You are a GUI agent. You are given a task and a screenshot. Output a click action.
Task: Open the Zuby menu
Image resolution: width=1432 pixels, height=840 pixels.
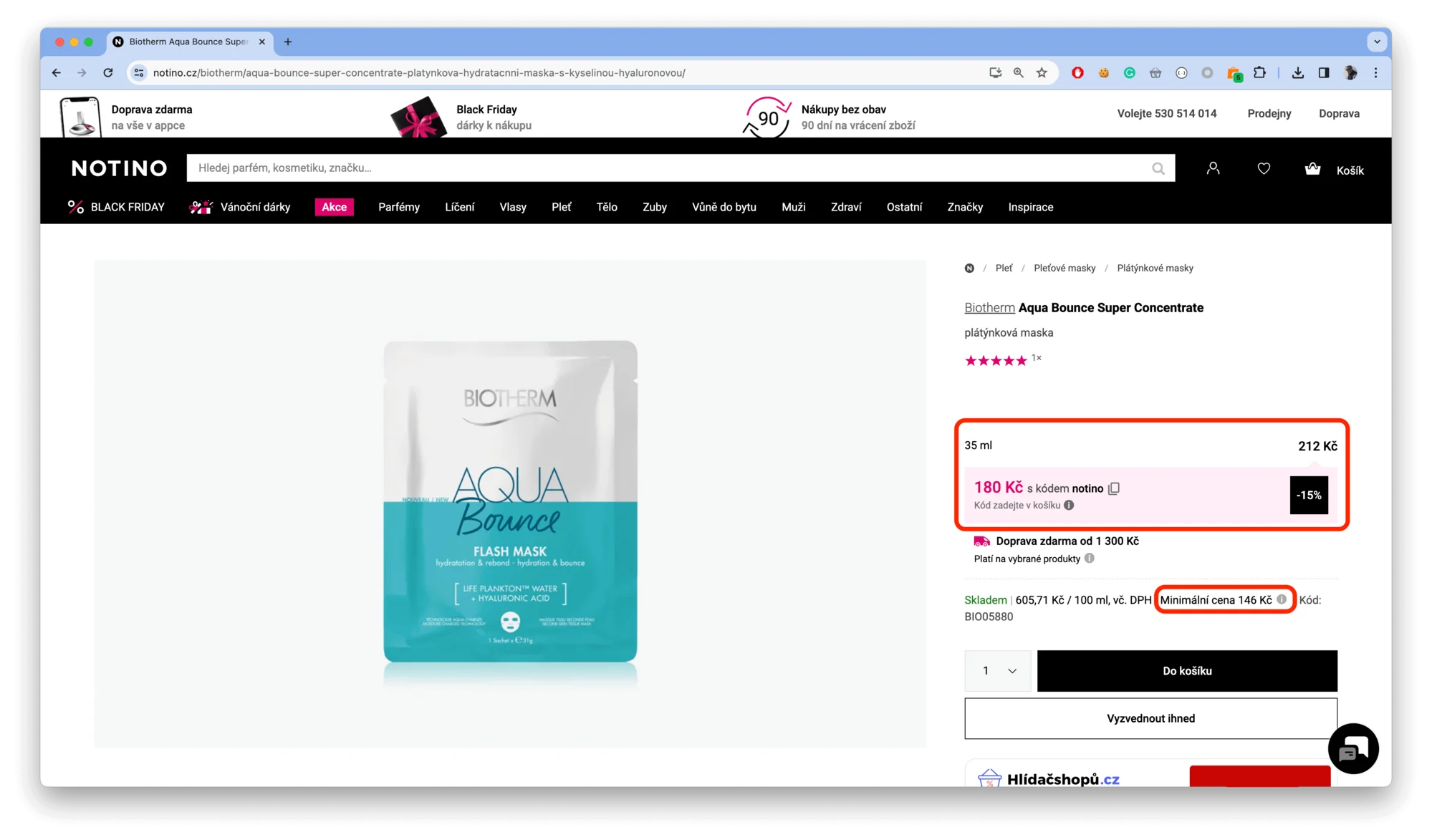(654, 207)
